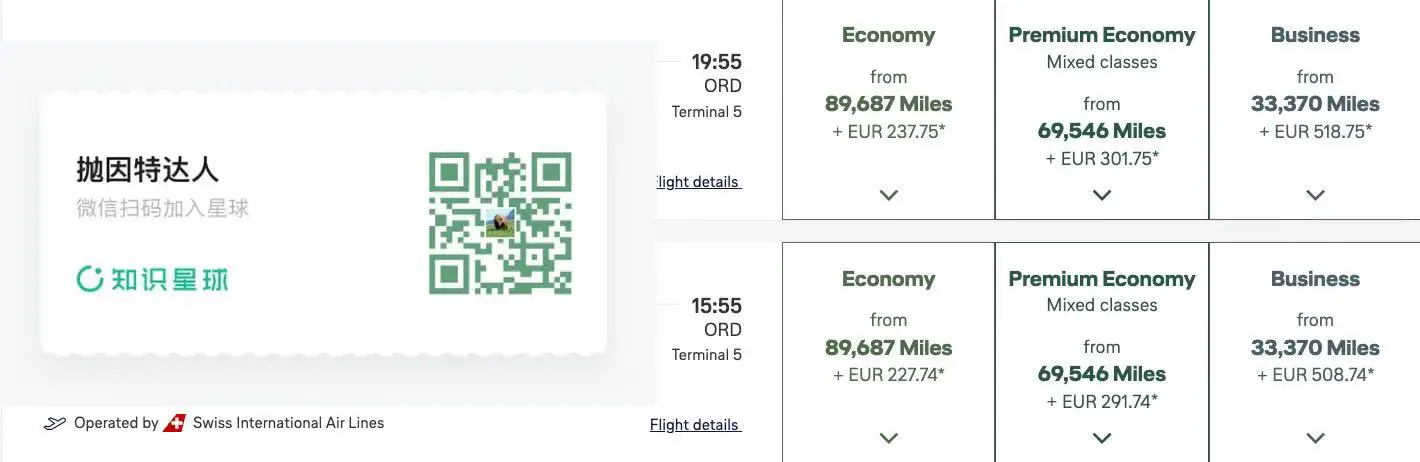Click the 19:55 arrival time
The image size is (1420, 462).
pos(717,62)
